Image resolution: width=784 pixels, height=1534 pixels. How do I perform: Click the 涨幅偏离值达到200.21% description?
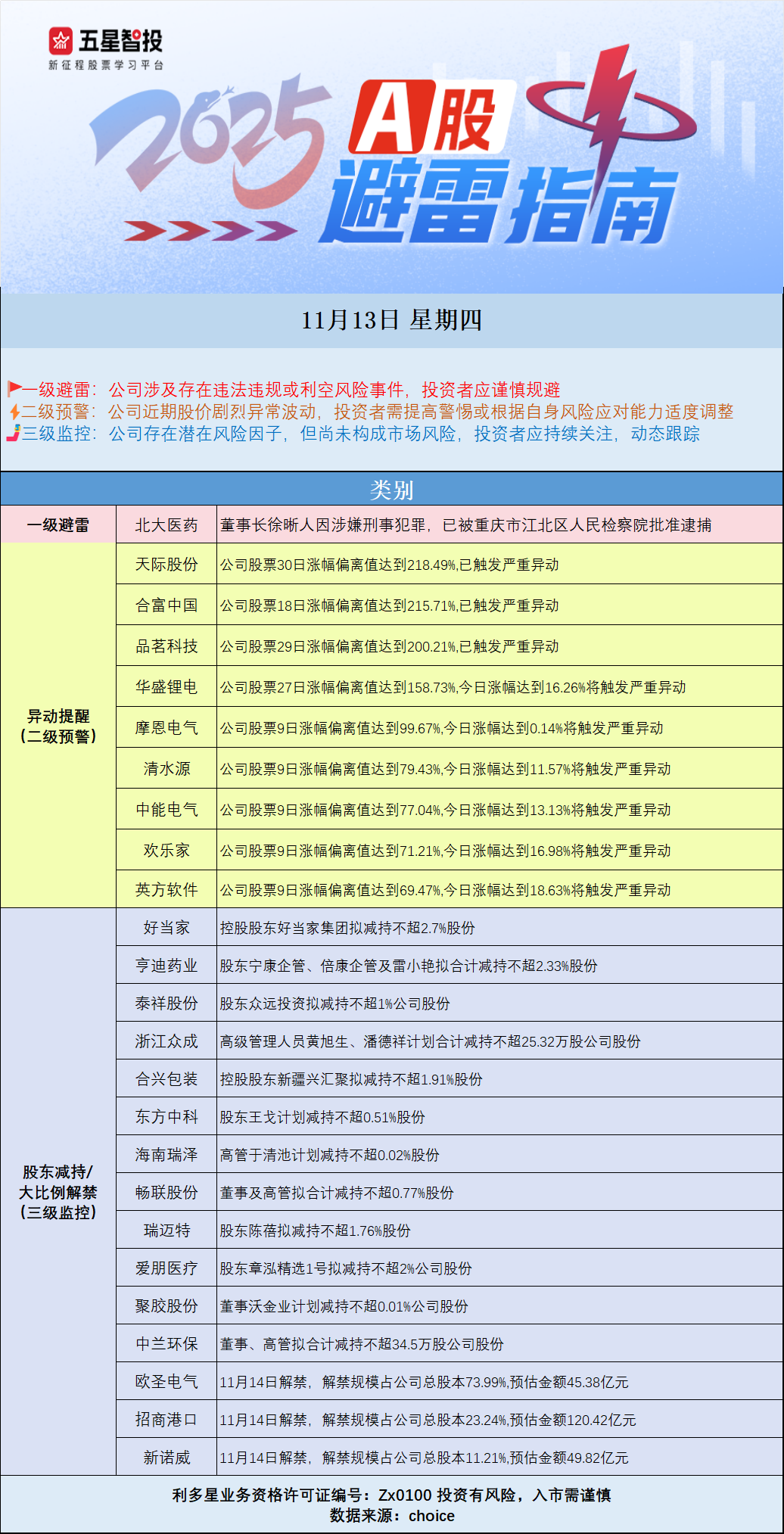point(389,646)
